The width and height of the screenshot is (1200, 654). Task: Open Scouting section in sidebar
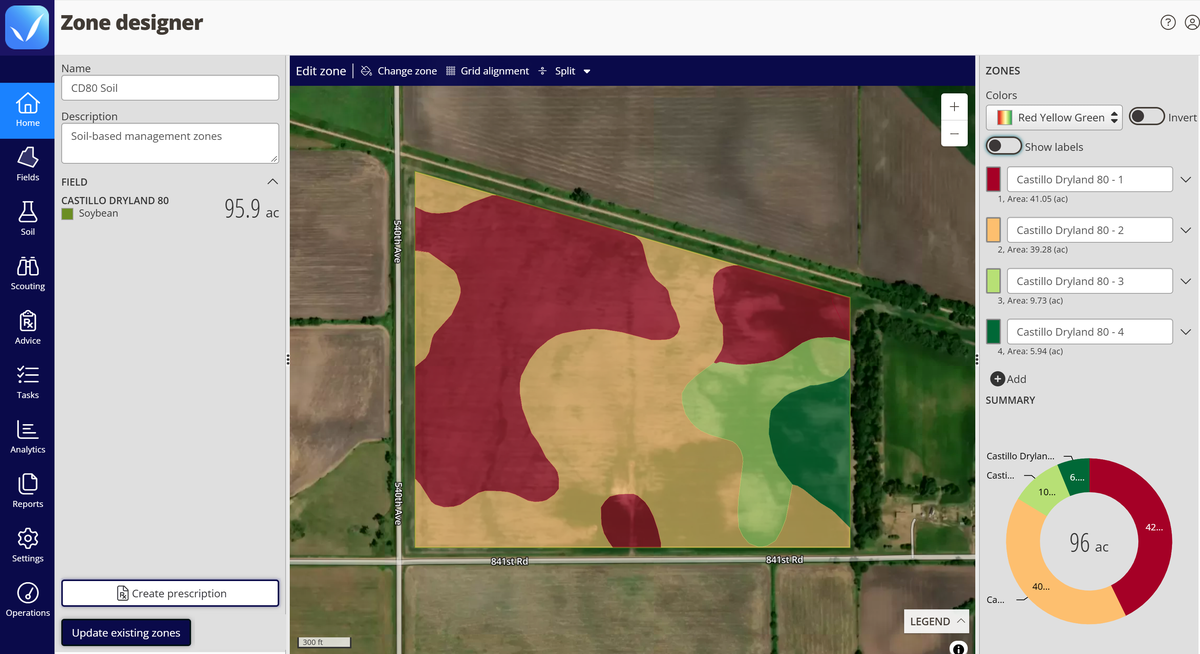tap(28, 273)
